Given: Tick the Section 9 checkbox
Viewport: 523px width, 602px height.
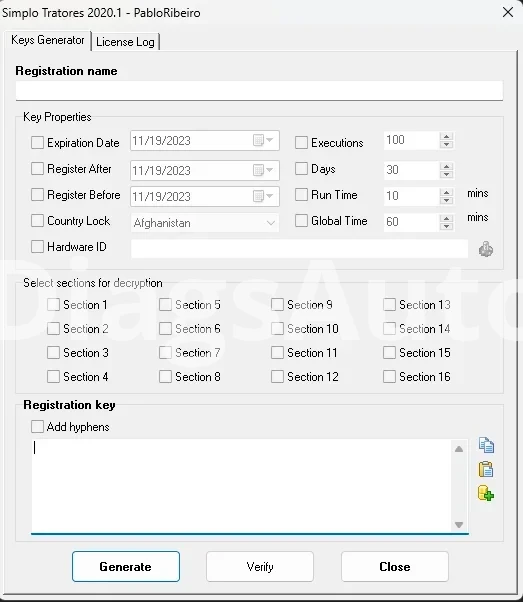Looking at the screenshot, I should click(x=277, y=305).
